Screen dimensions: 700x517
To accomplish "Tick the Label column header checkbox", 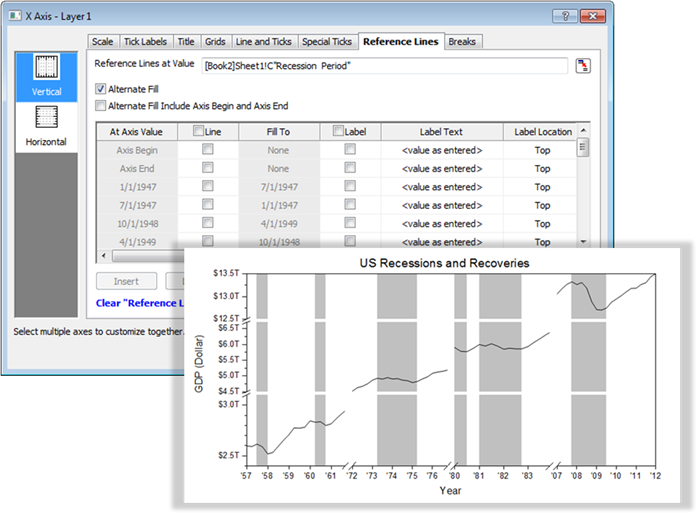I will (339, 131).
